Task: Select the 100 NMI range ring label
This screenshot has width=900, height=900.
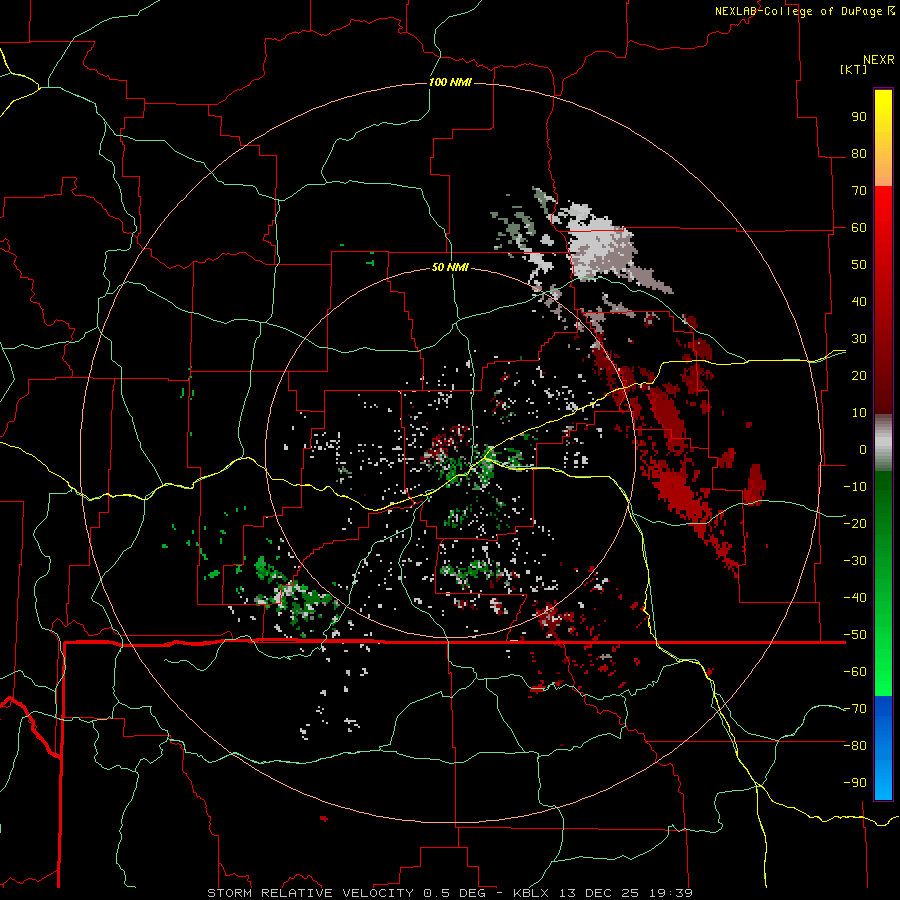Action: pyautogui.click(x=450, y=82)
